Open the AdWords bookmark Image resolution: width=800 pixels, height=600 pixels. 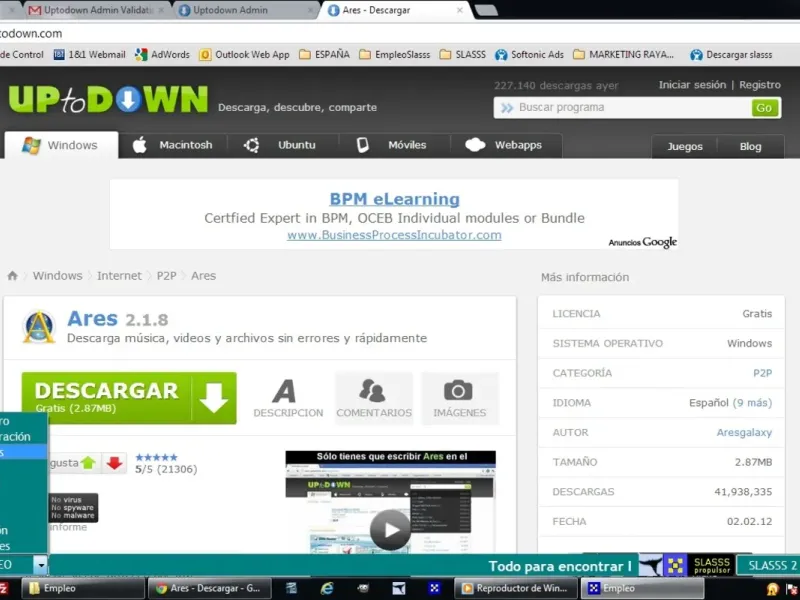[x=162, y=55]
